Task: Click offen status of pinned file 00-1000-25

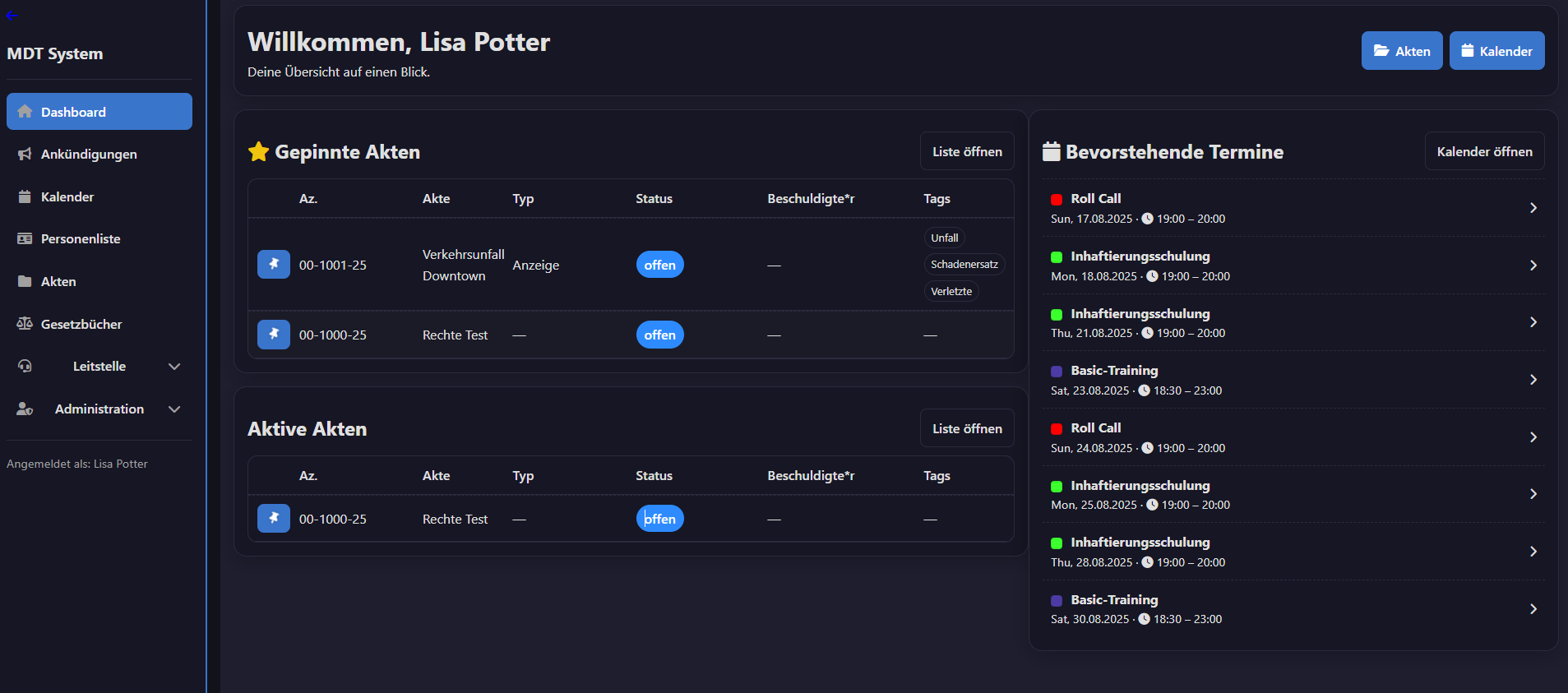Action: pos(660,335)
